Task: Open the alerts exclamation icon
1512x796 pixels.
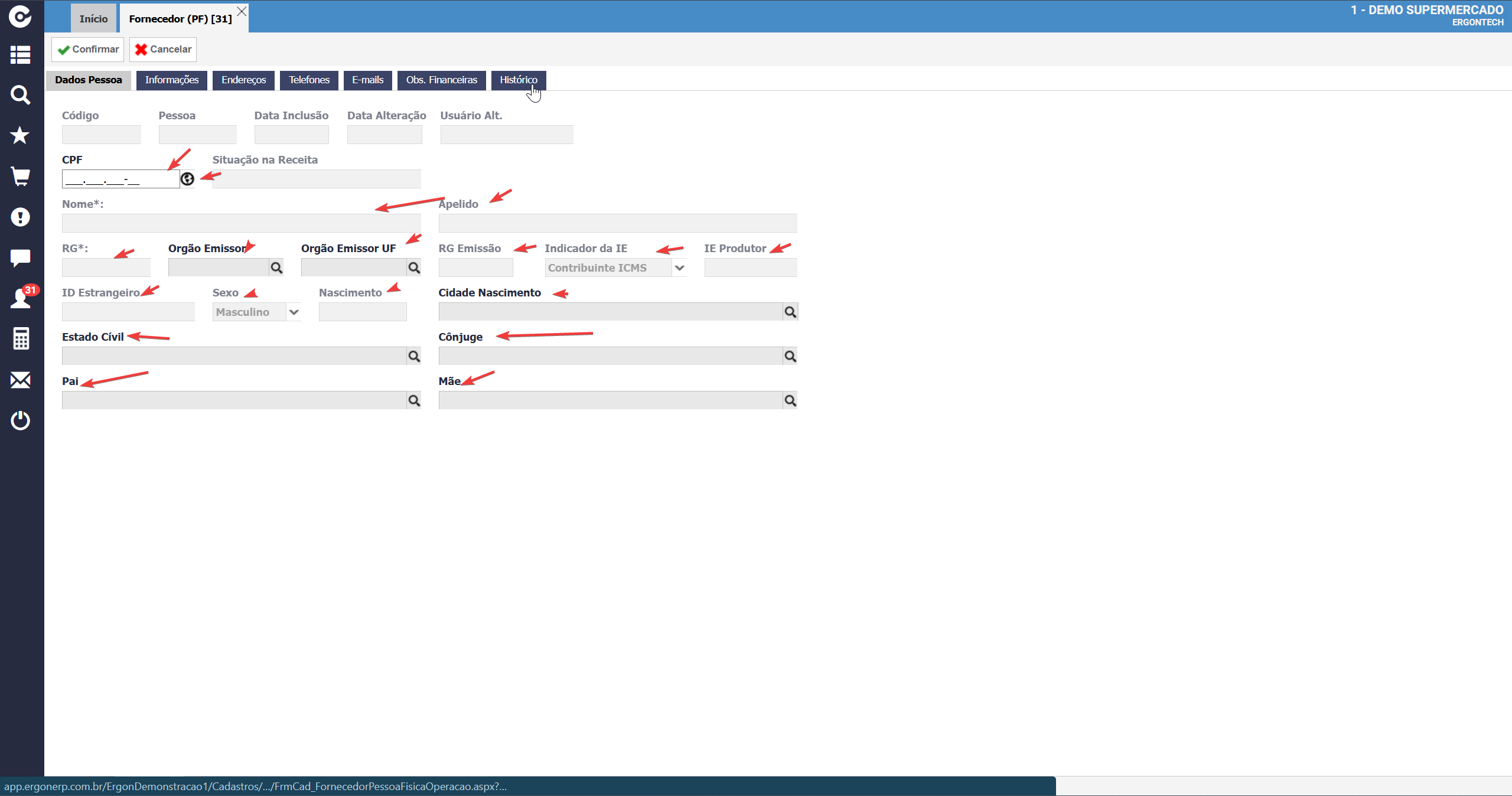Action: (20, 217)
